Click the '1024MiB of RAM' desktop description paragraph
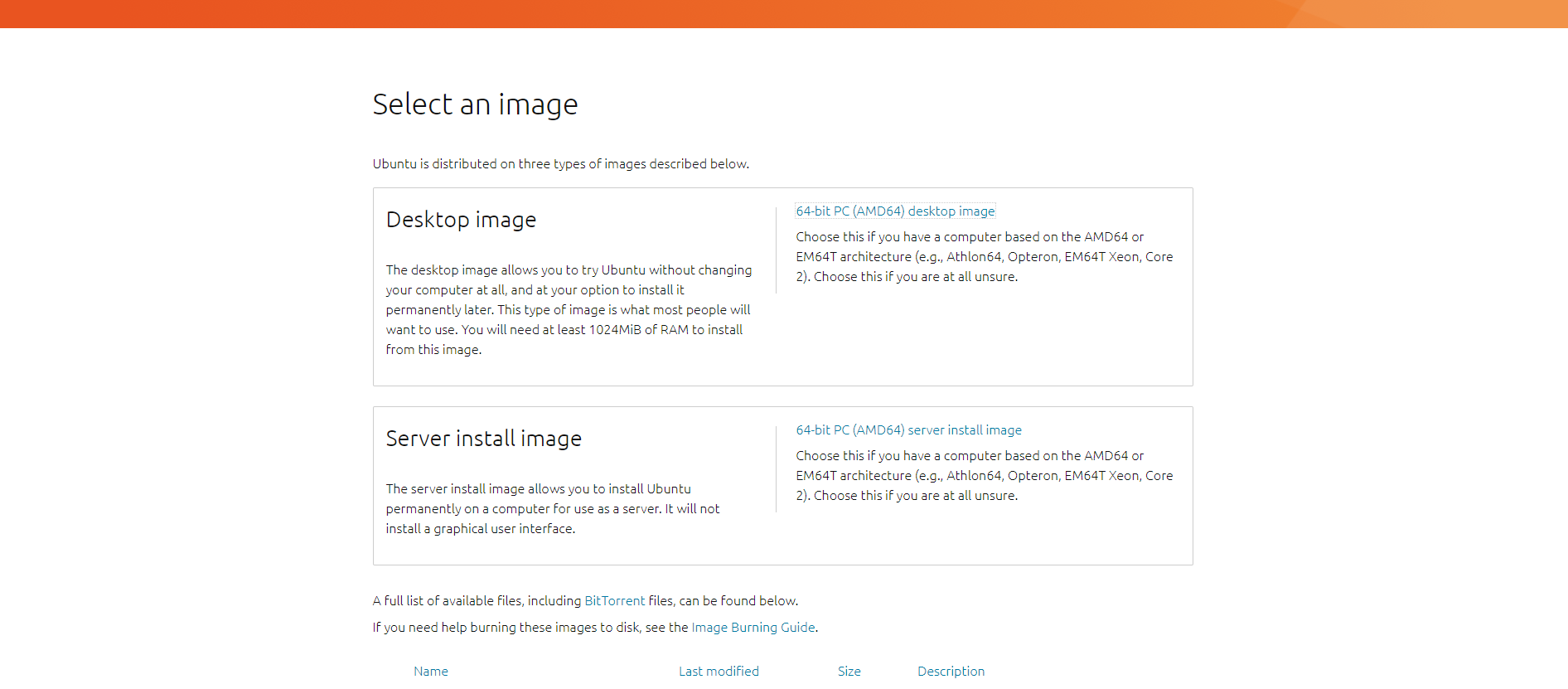 (x=569, y=310)
